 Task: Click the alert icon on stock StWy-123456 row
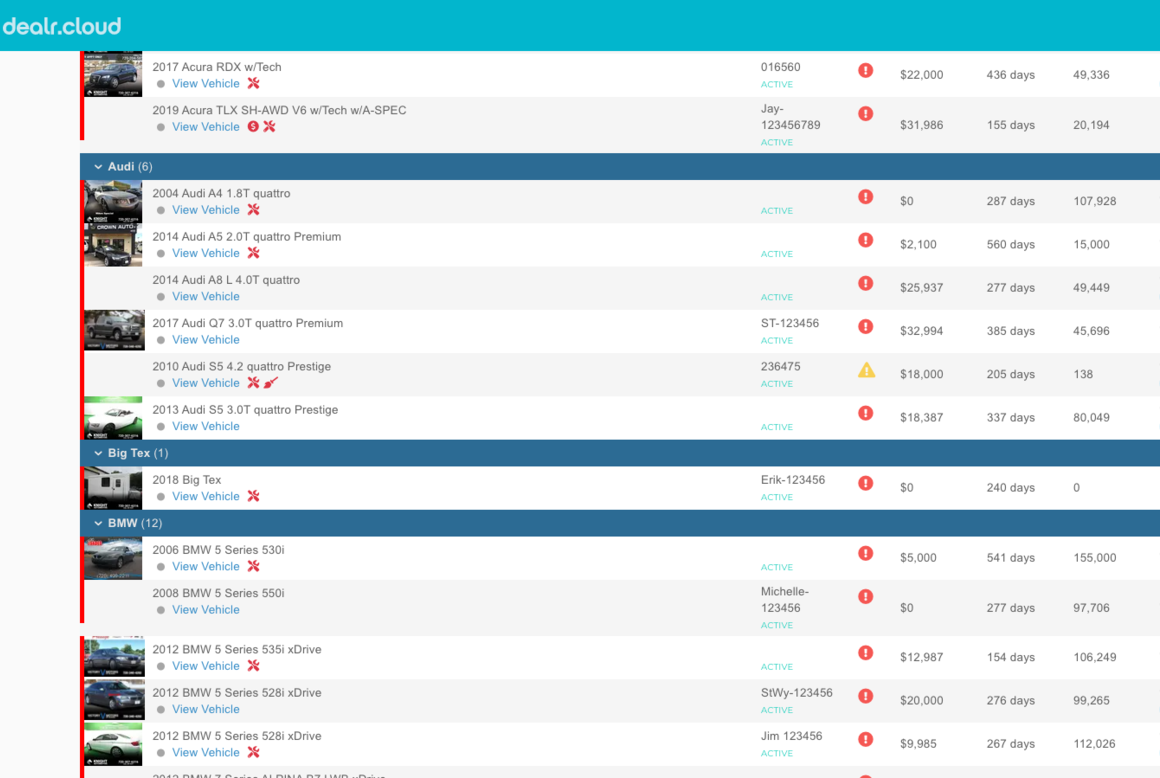point(866,697)
